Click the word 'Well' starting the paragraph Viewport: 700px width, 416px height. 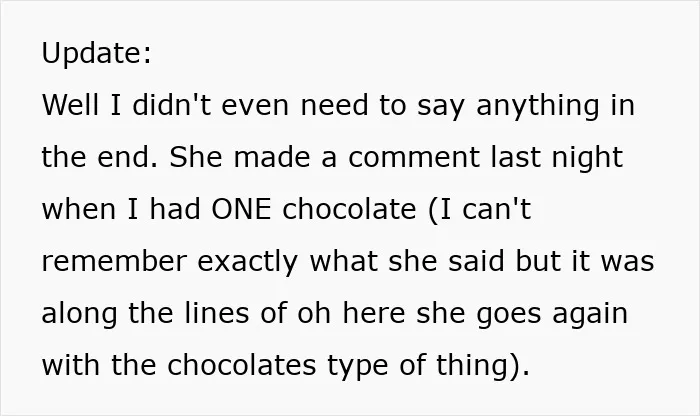(70, 105)
